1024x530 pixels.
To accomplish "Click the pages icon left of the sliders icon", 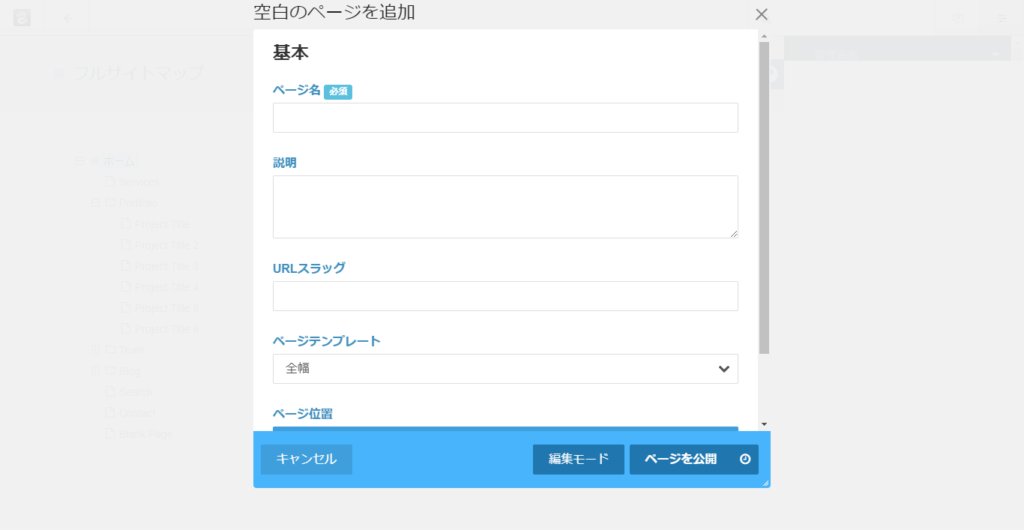I will (x=958, y=17).
